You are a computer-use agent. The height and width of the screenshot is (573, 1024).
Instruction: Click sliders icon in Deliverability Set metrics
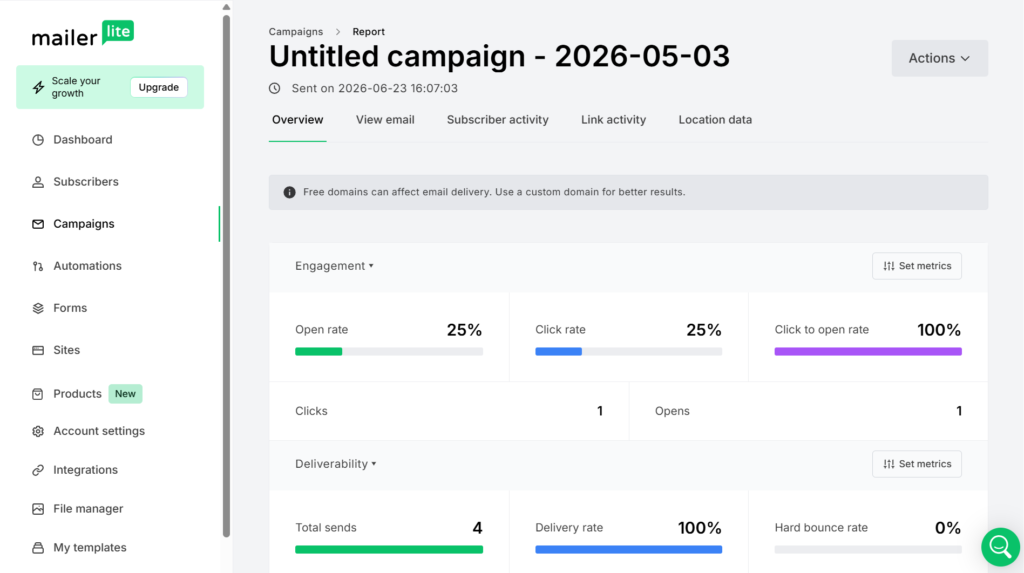pyautogui.click(x=889, y=464)
